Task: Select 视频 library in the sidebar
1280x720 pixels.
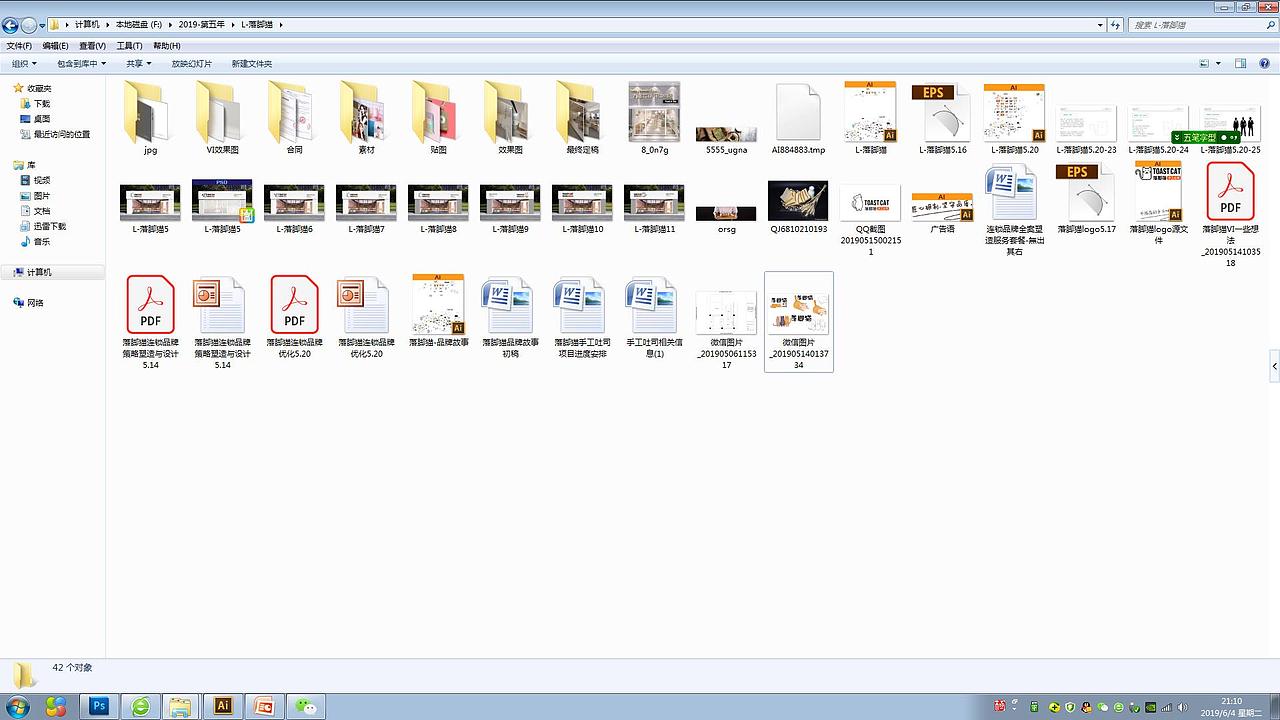Action: pos(42,180)
